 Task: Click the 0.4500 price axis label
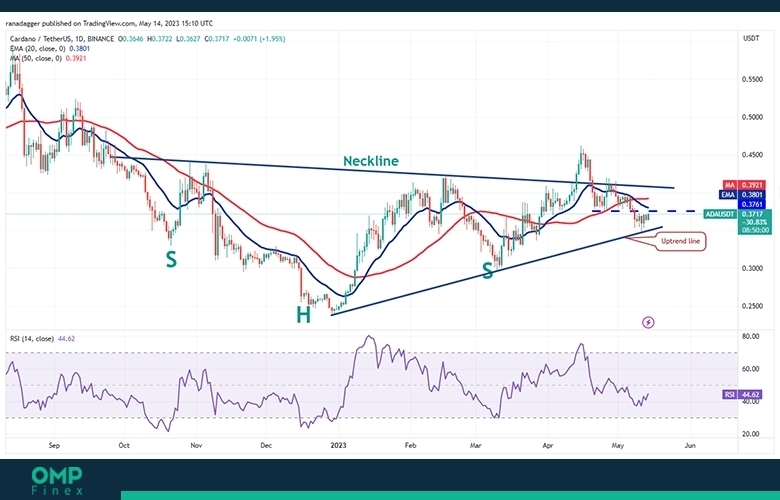[752, 155]
